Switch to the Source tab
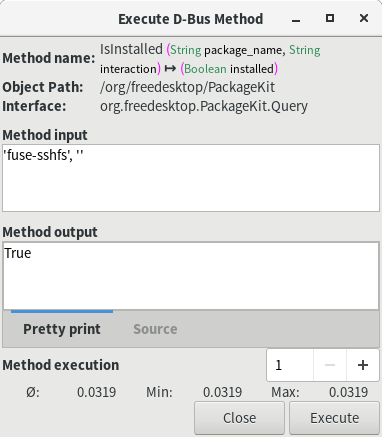The image size is (382, 437). pos(155,329)
